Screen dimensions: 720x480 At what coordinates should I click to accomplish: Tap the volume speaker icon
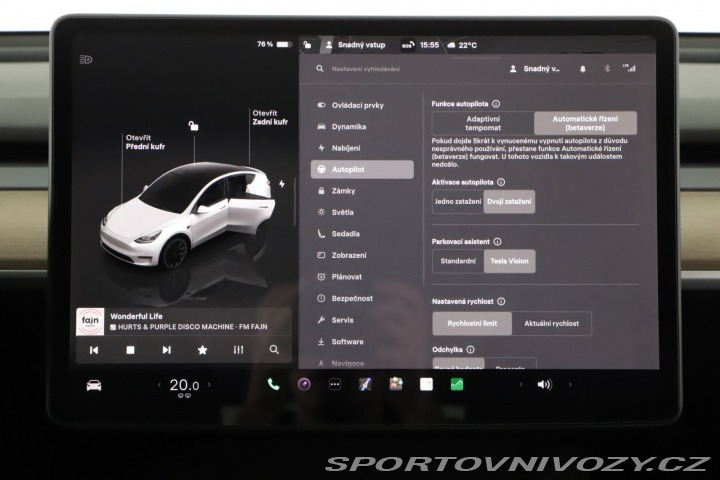[545, 384]
